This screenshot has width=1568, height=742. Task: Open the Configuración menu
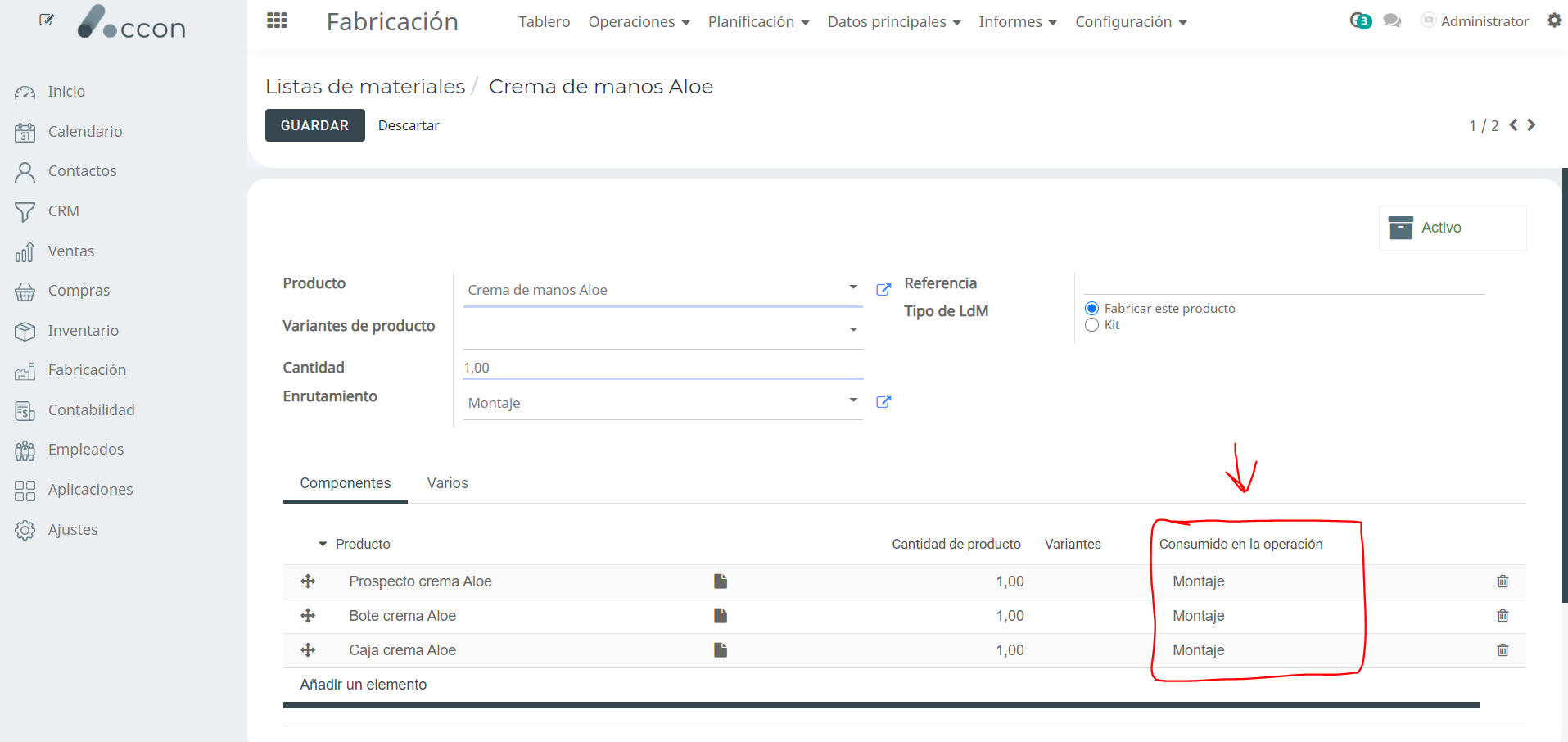pyautogui.click(x=1131, y=22)
